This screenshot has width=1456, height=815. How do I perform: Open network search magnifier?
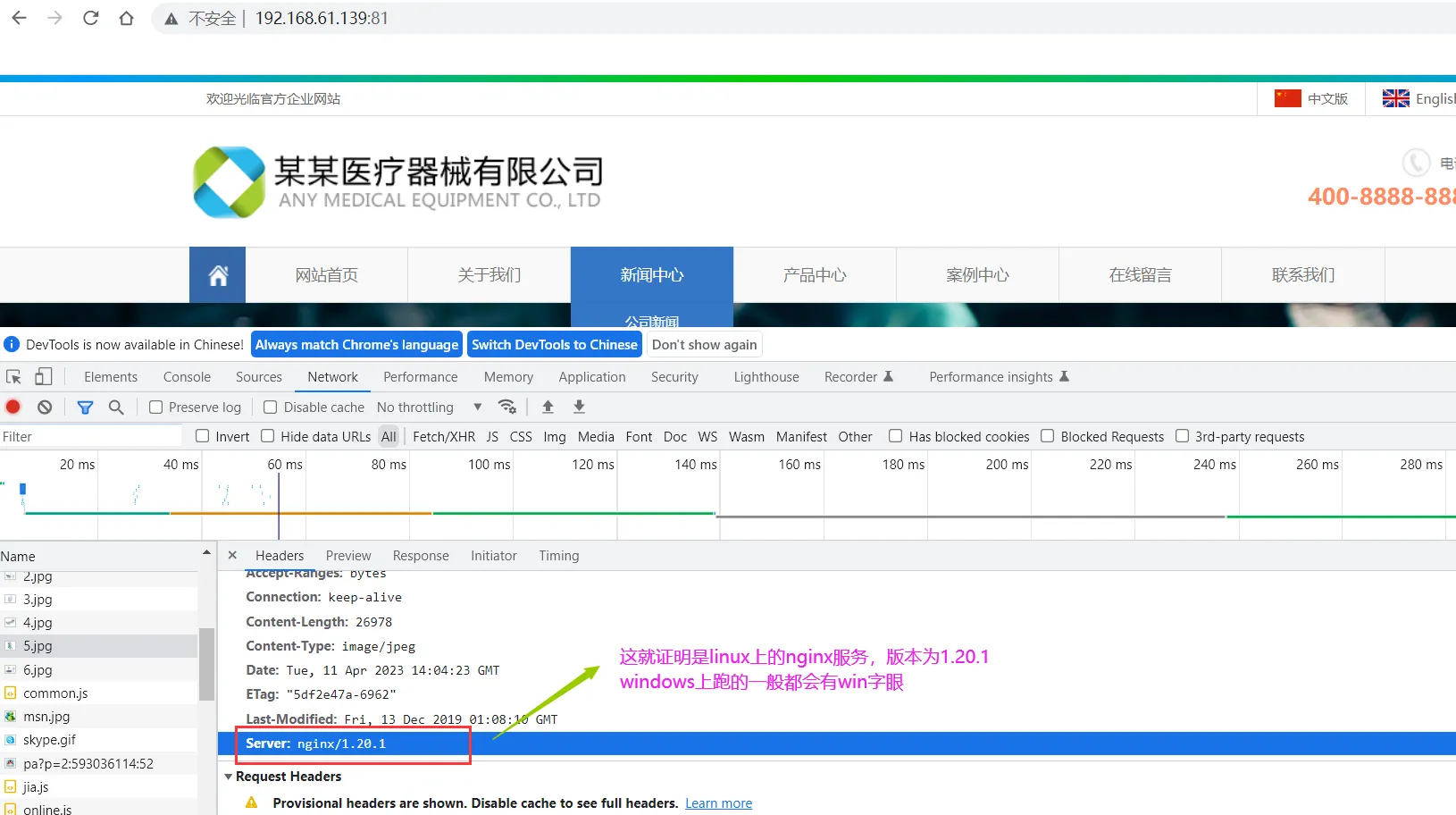116,407
